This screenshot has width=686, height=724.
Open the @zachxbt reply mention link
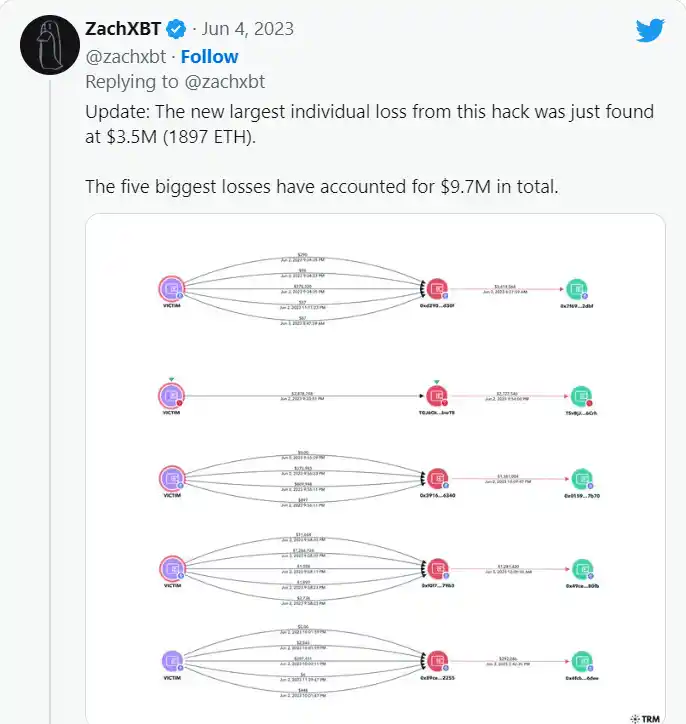coord(222,82)
